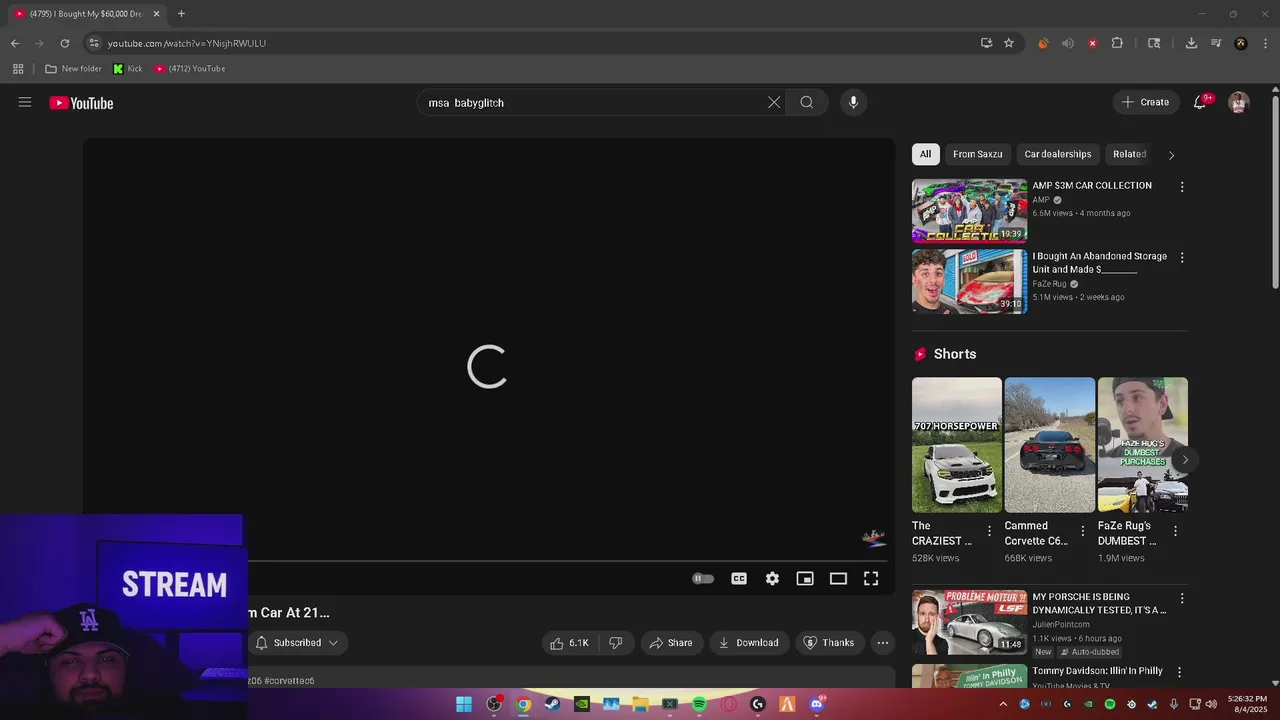Screen dimensions: 1280x720
Task: Like the video with 6.1K likes
Action: coord(569,642)
